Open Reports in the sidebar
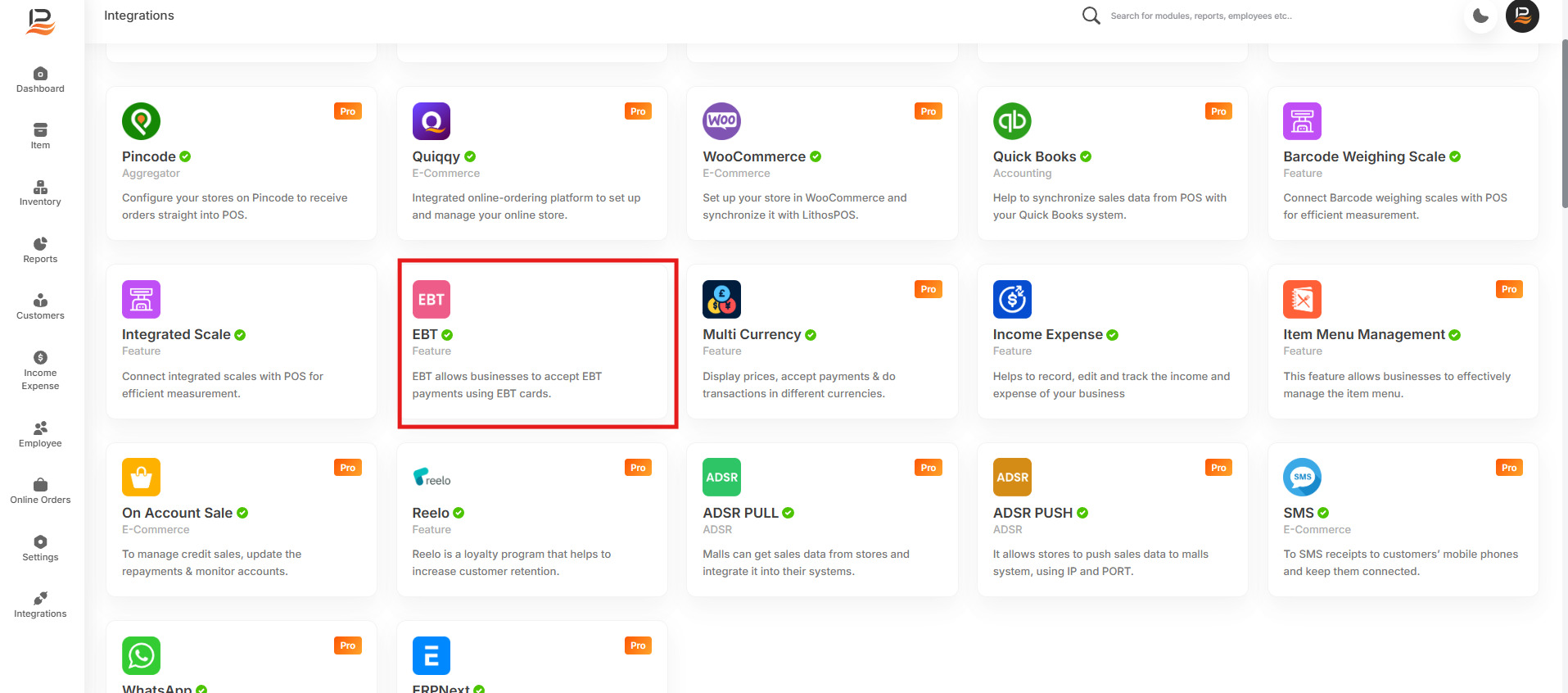This screenshot has height=693, width=1568. 40,251
